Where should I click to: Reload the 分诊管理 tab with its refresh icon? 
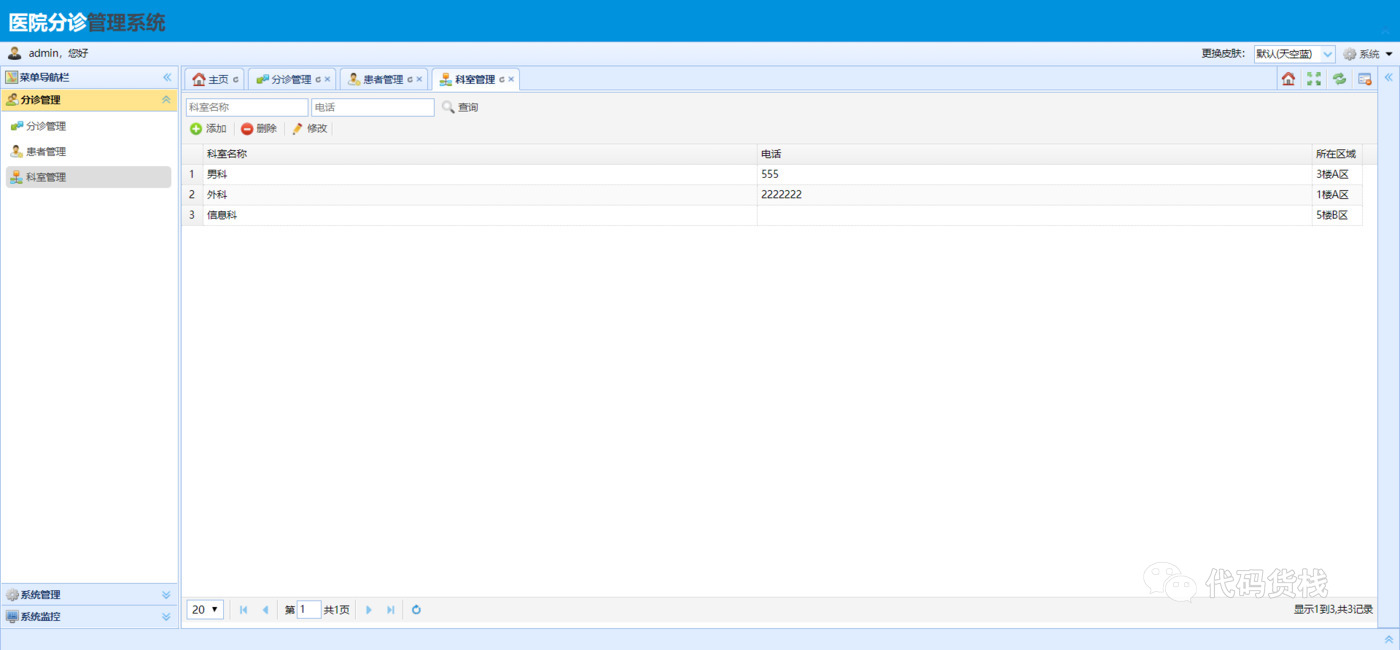pos(318,79)
